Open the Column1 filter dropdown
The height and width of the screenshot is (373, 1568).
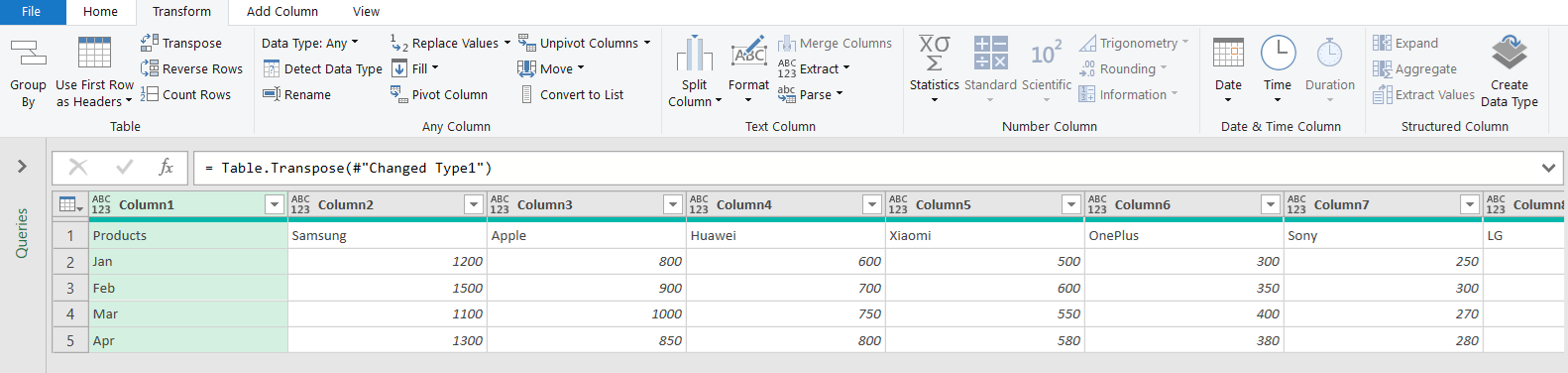click(x=275, y=204)
